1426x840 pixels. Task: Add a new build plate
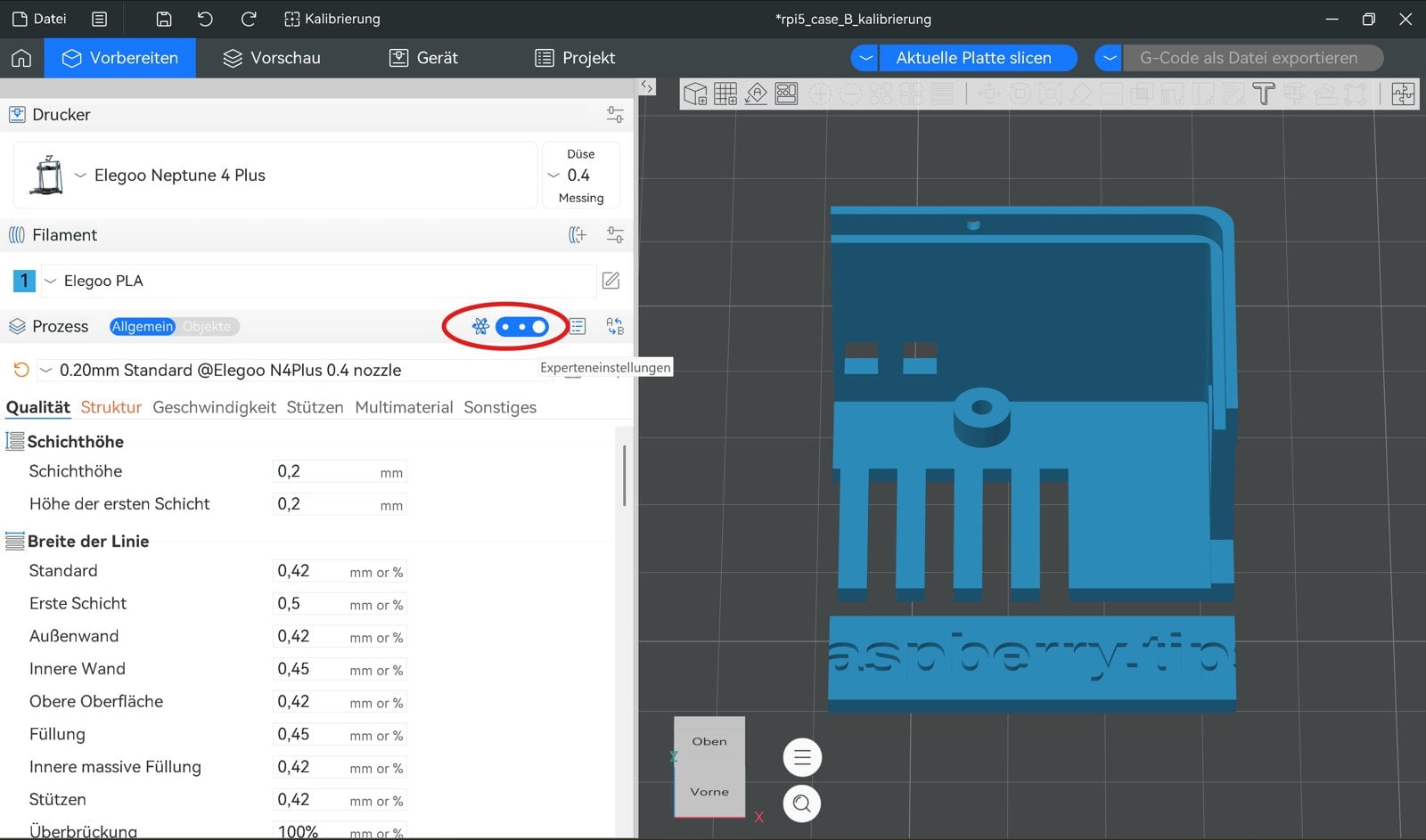[x=725, y=94]
